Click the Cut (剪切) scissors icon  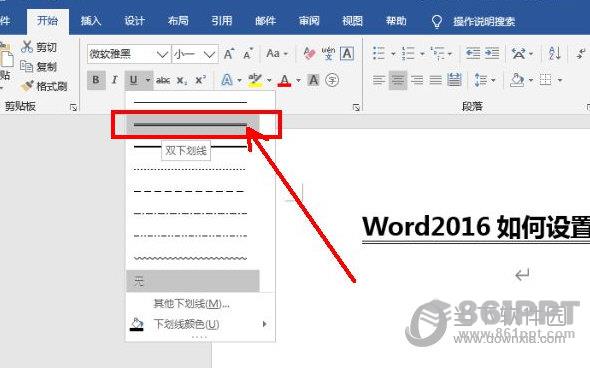(x=27, y=47)
